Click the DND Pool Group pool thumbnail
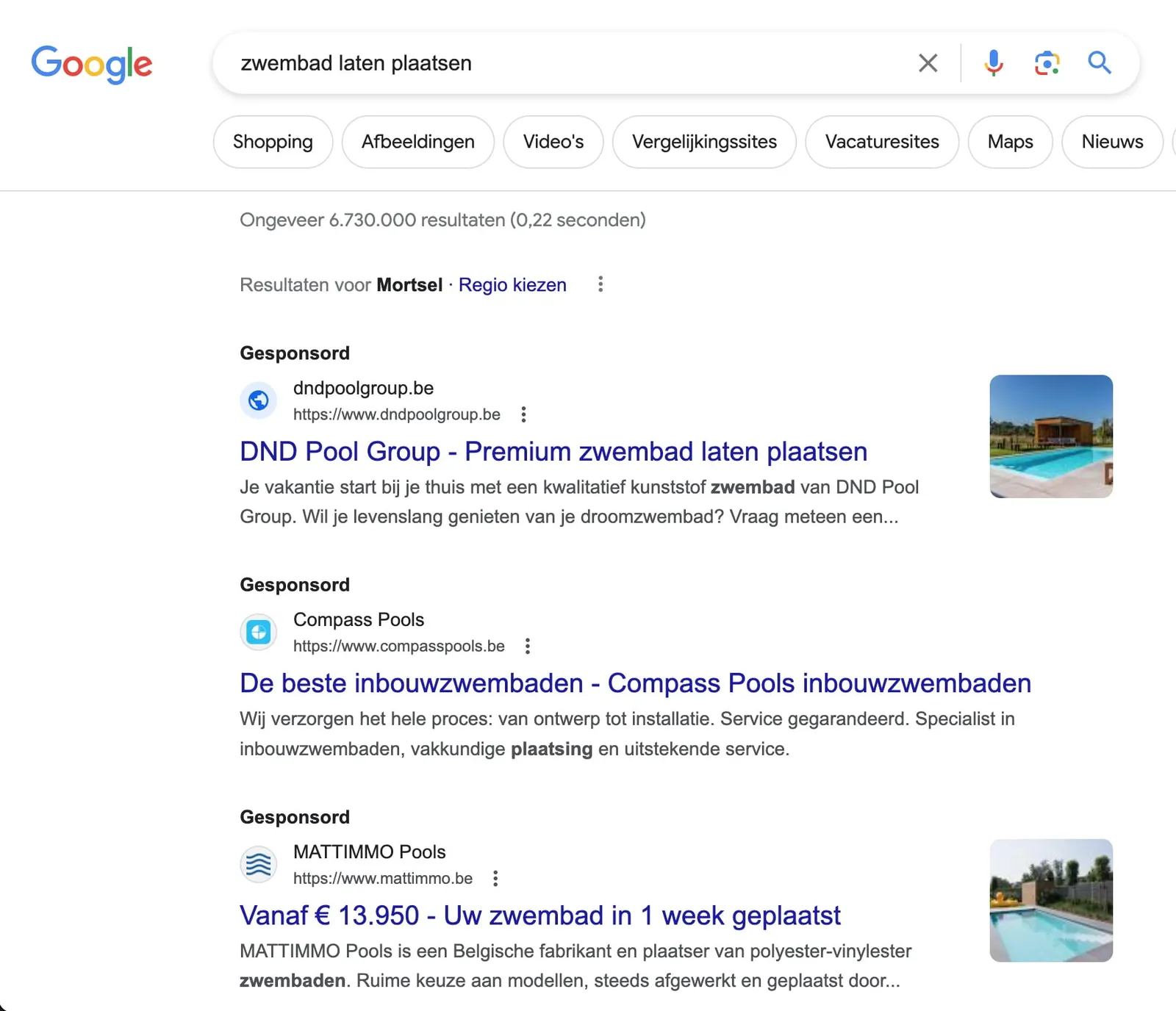The image size is (1176, 1011). [x=1051, y=436]
